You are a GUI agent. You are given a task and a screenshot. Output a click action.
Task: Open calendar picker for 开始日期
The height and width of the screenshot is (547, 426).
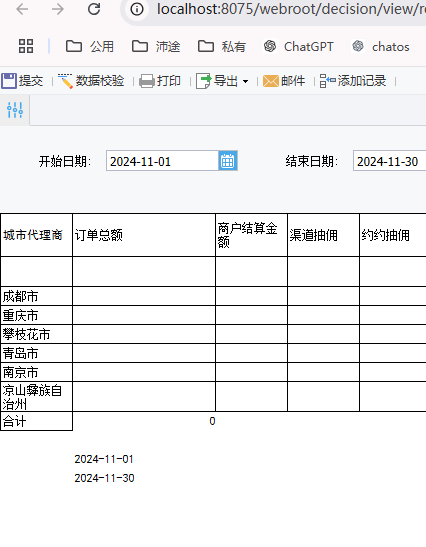[x=228, y=161]
